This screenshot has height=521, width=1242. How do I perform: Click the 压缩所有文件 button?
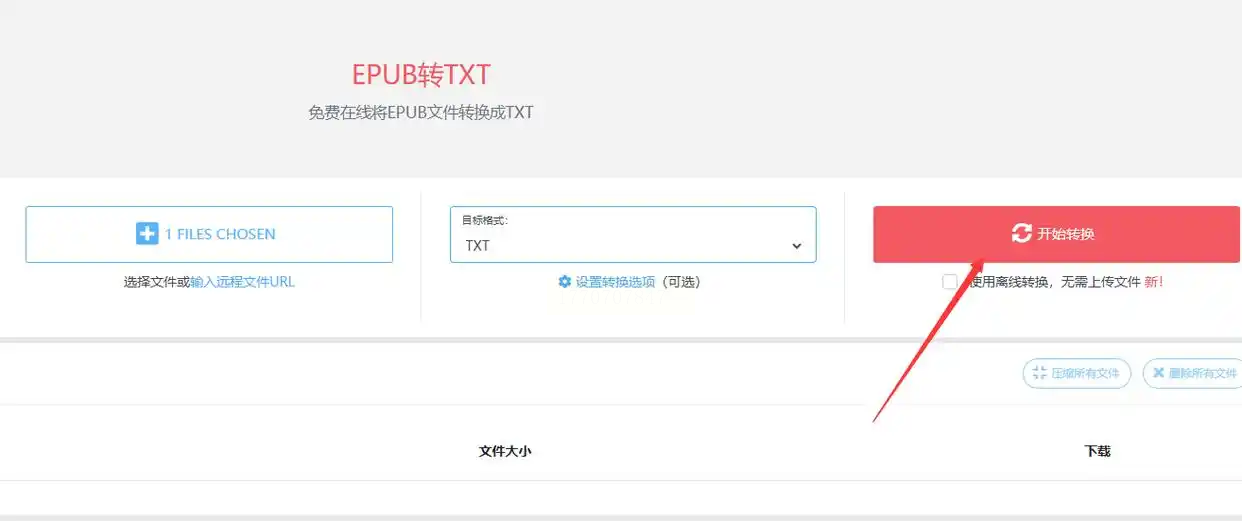[x=1077, y=373]
